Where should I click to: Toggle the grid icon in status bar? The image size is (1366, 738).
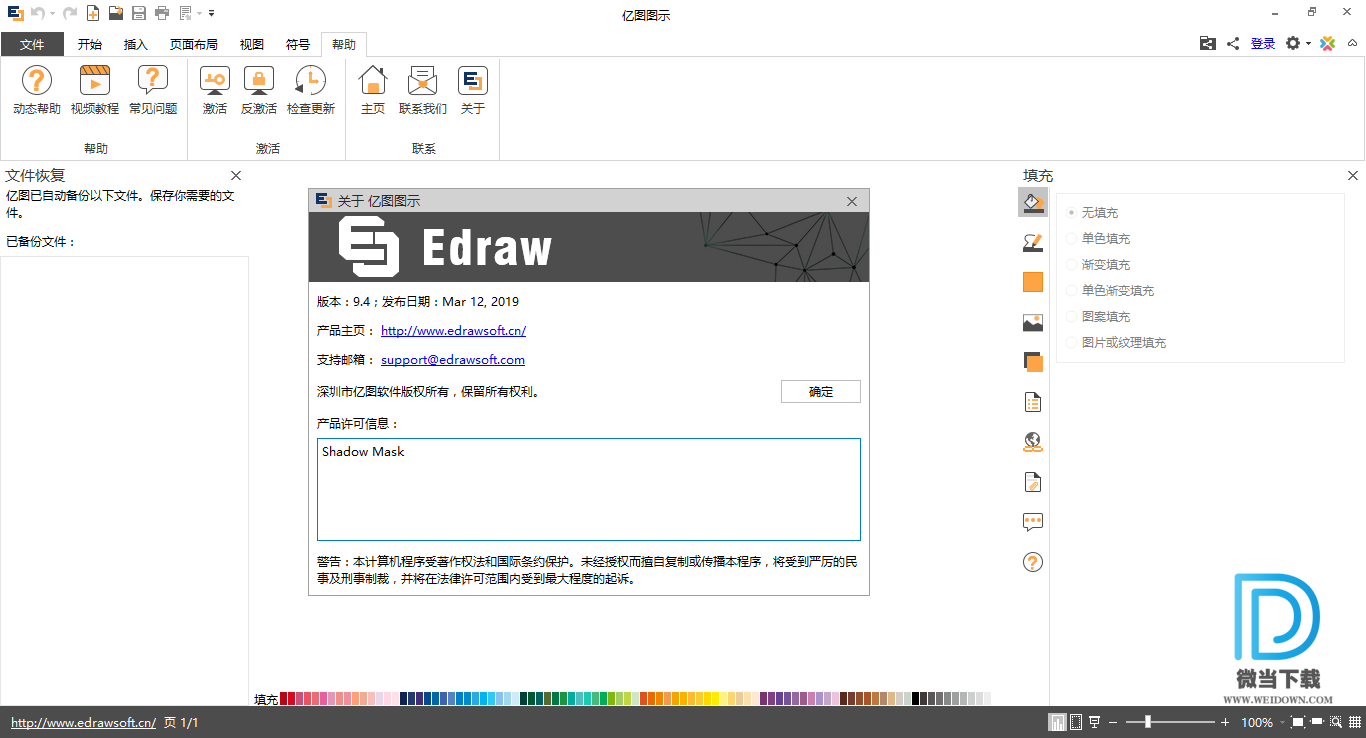pos(1354,722)
